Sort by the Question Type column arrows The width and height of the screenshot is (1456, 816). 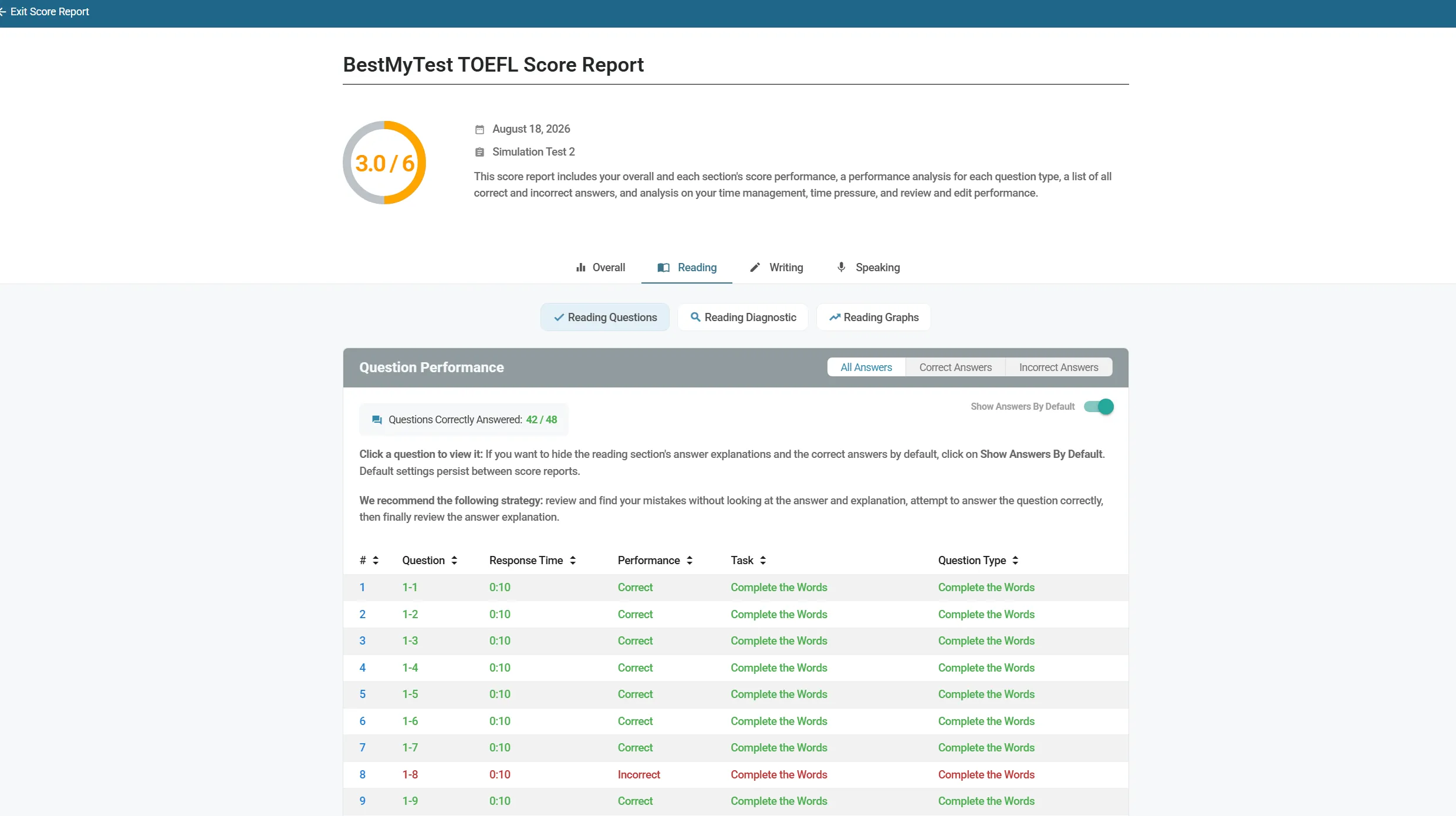point(1015,561)
